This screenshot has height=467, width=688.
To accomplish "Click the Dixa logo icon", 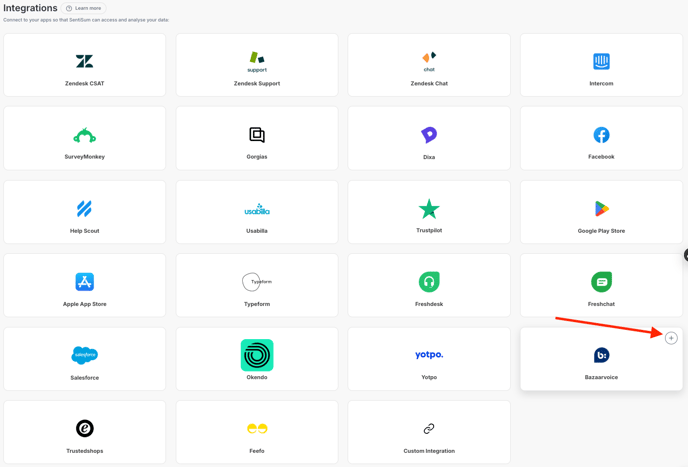I will pos(429,135).
